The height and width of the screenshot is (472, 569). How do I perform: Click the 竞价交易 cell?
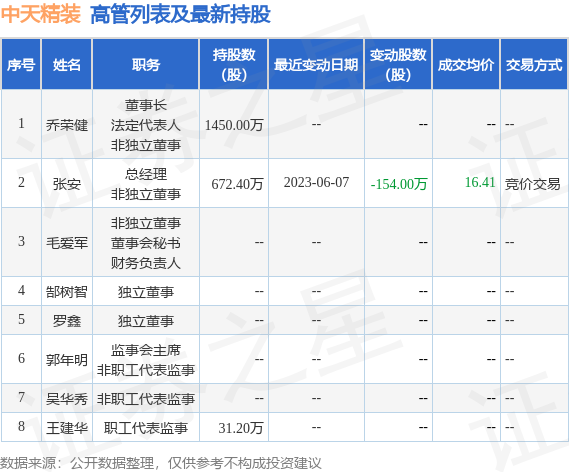click(x=532, y=184)
